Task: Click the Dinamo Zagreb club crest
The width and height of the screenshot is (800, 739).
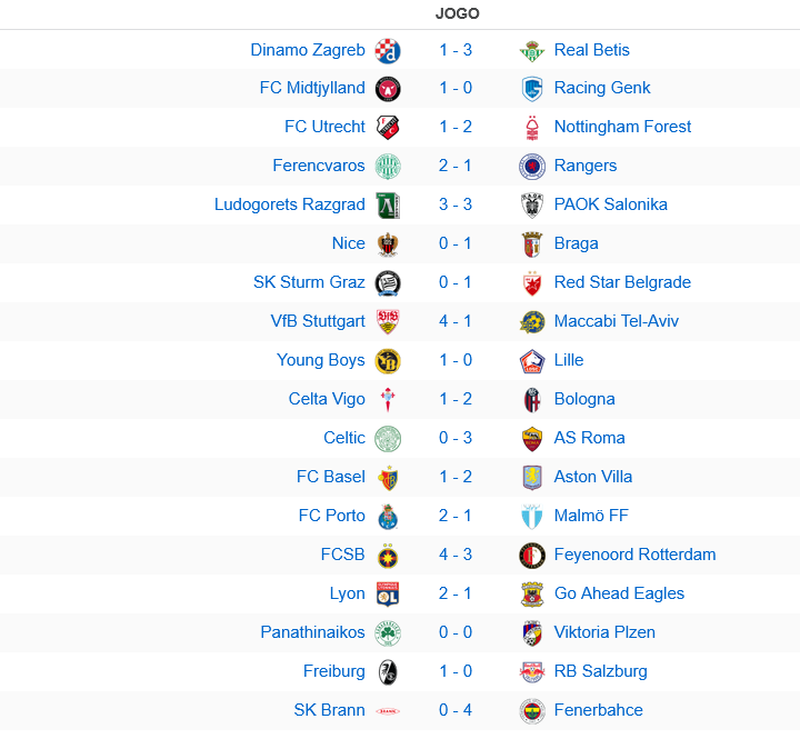Action: coord(387,50)
